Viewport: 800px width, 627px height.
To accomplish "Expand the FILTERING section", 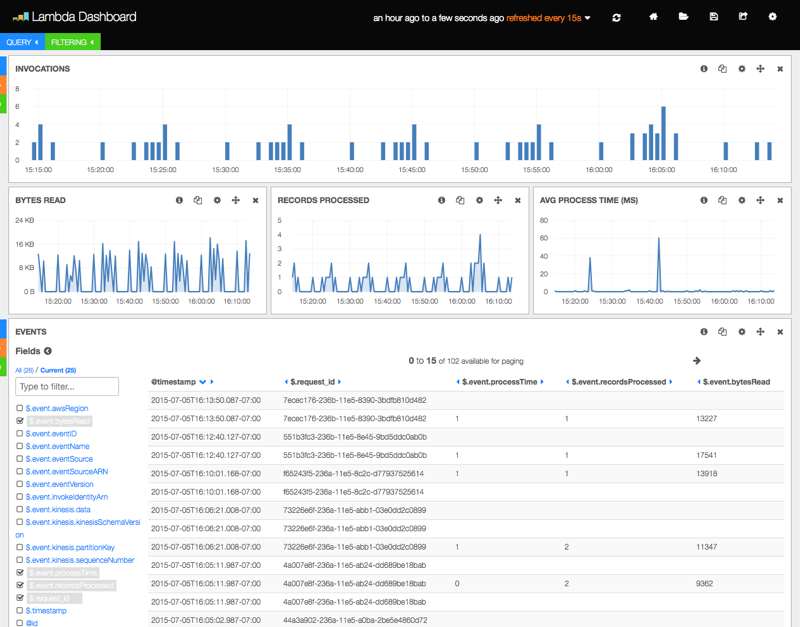I will coord(70,42).
